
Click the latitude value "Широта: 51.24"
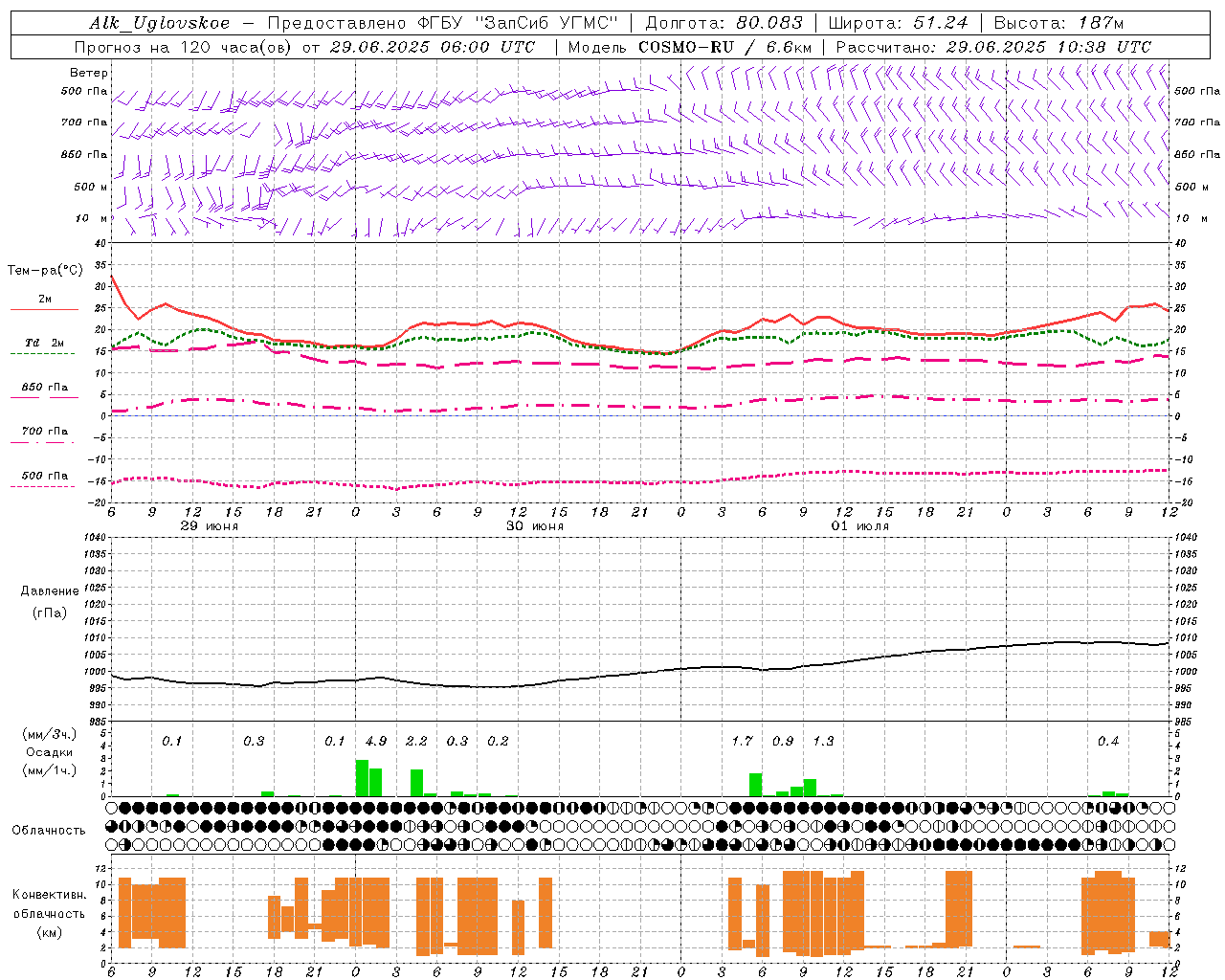pos(898,23)
